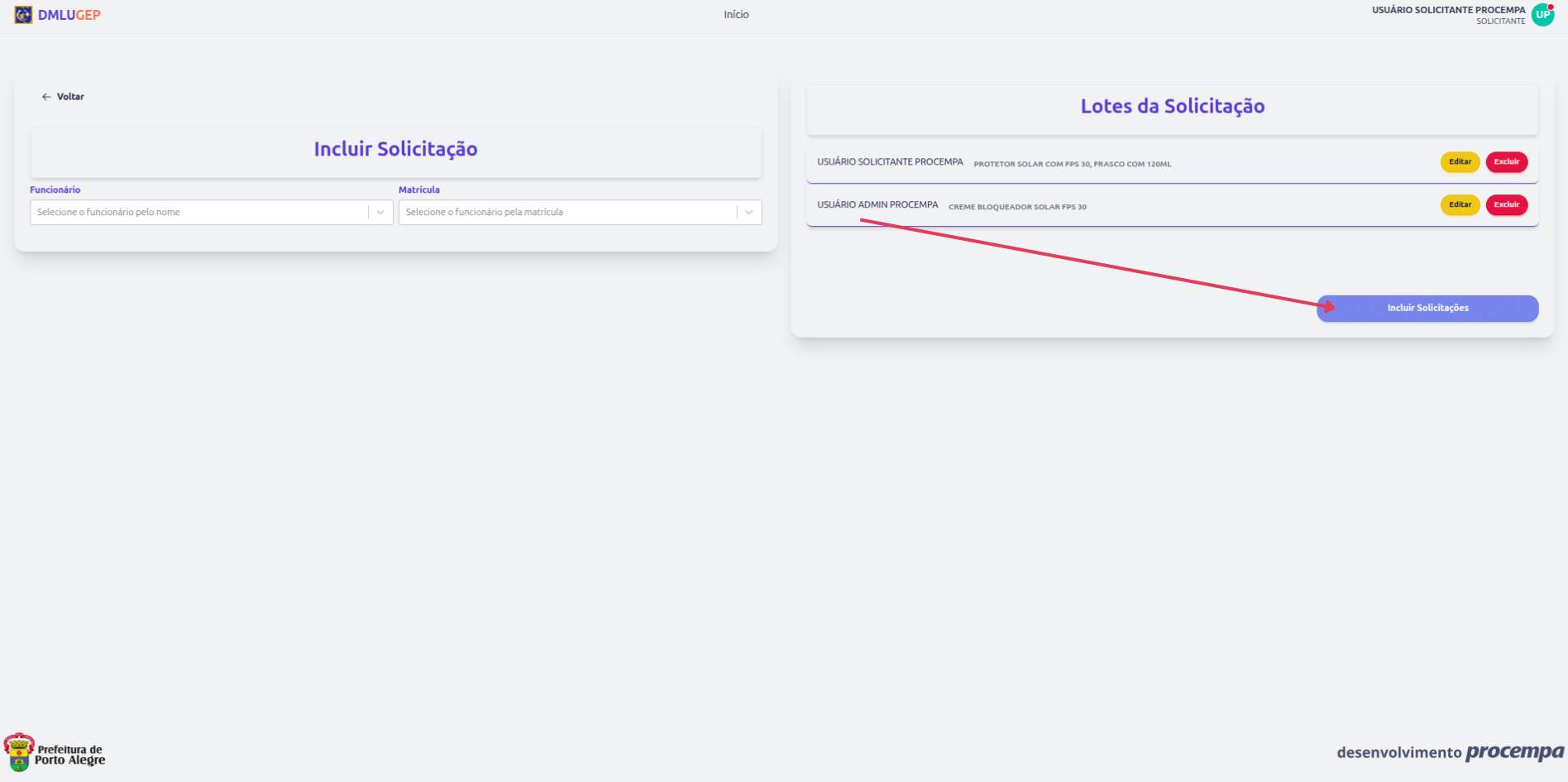Delete the CREME BLOQUEADOR SOLAR row
Screen dimensions: 1568x782
(1506, 205)
